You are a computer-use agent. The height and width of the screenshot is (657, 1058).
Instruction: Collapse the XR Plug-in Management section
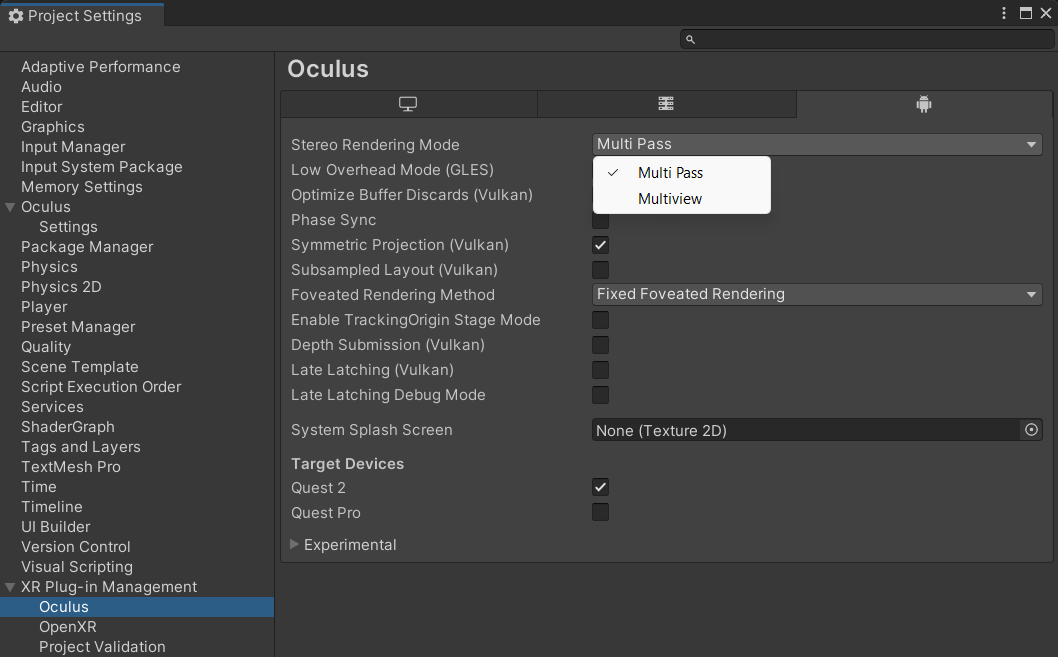click(10, 587)
